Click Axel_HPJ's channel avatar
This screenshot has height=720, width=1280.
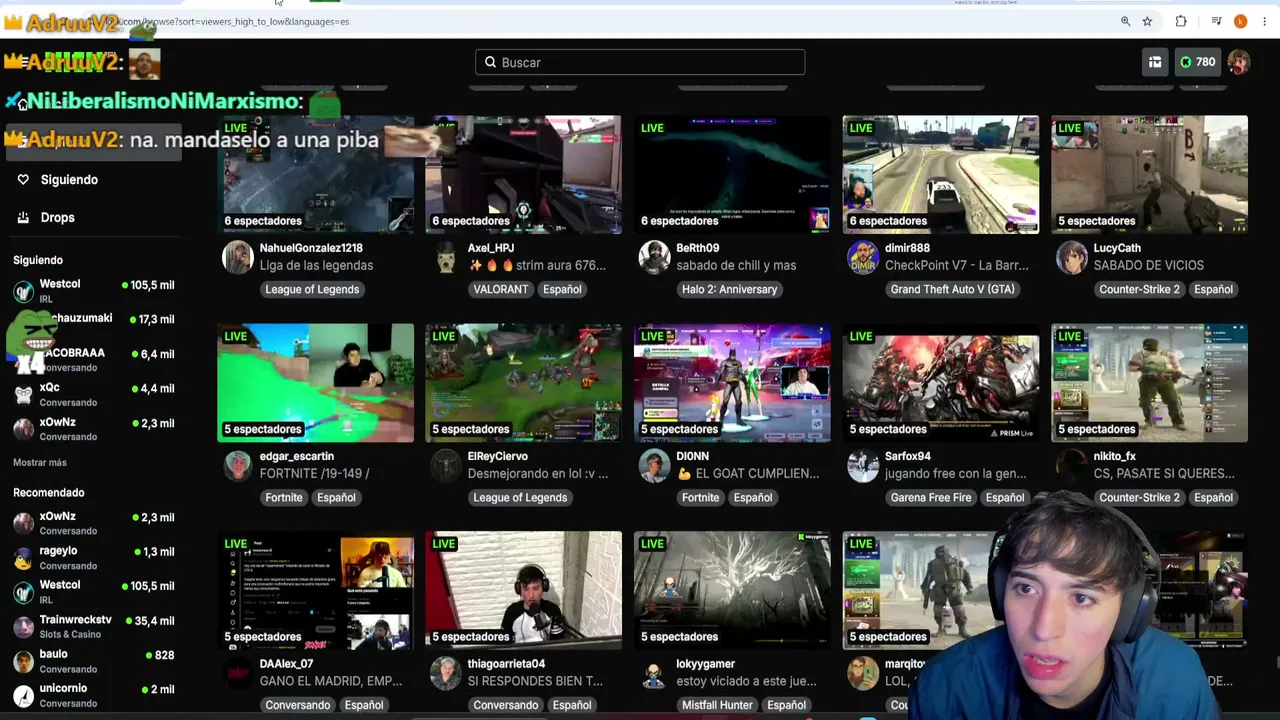point(446,257)
